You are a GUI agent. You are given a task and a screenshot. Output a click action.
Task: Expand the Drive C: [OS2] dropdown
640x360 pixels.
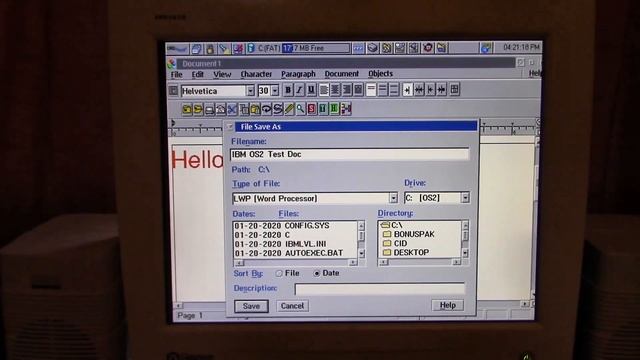pos(465,198)
